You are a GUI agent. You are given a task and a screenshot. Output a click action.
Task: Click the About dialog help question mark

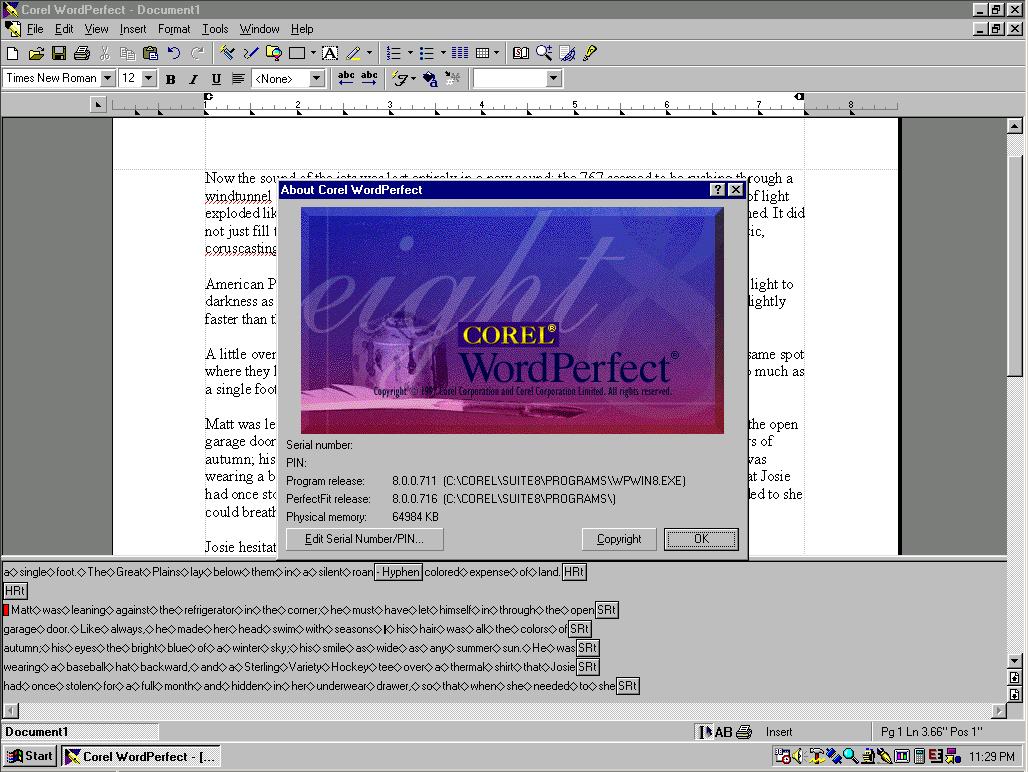[x=718, y=189]
